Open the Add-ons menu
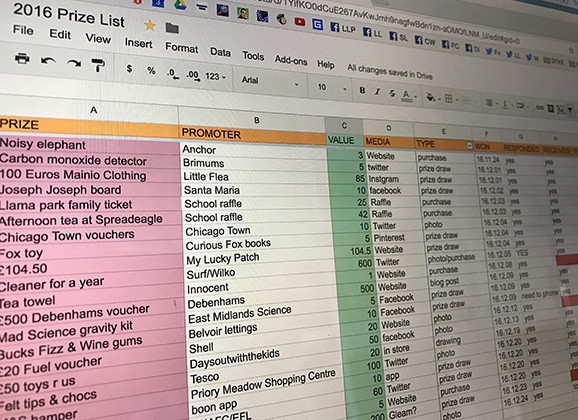This screenshot has height=420, width=578. click(291, 60)
